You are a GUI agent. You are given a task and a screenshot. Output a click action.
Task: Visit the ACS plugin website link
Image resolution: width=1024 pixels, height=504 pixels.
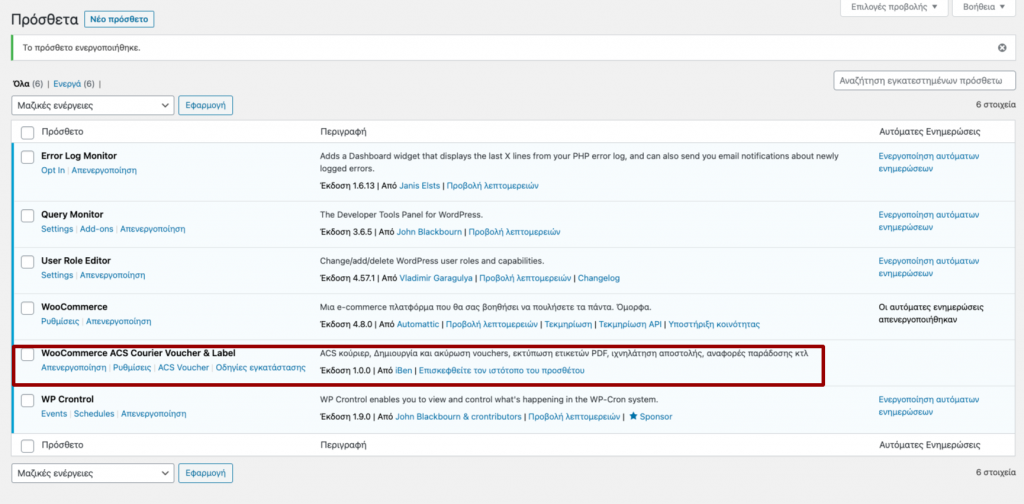pyautogui.click(x=502, y=370)
